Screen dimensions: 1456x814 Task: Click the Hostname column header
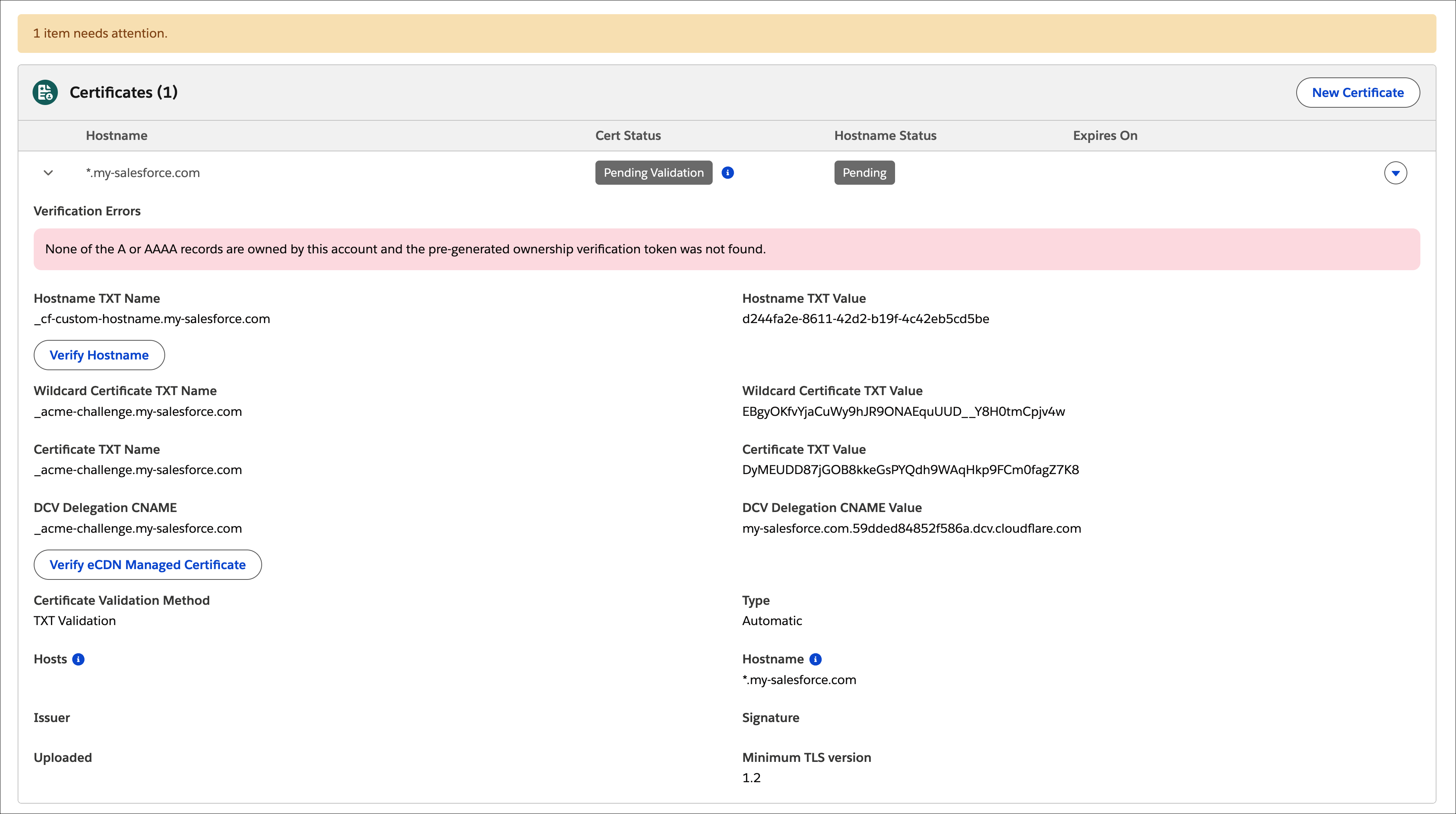point(116,136)
